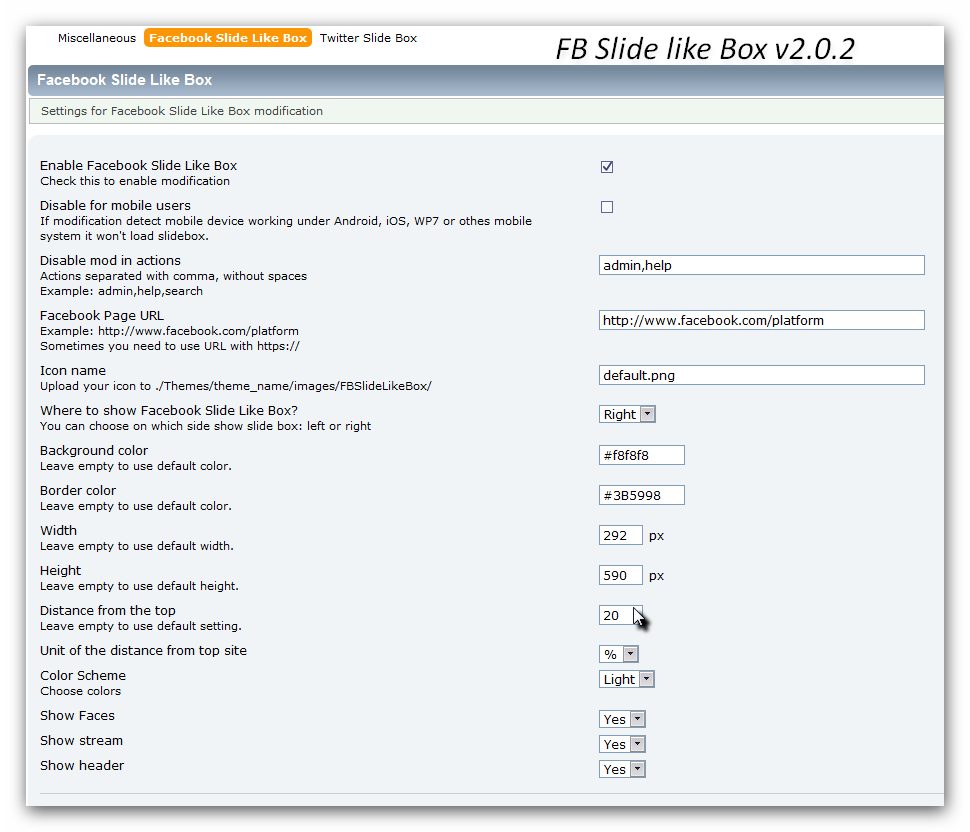Click the Icon name input field
The image size is (970, 832).
click(x=762, y=375)
